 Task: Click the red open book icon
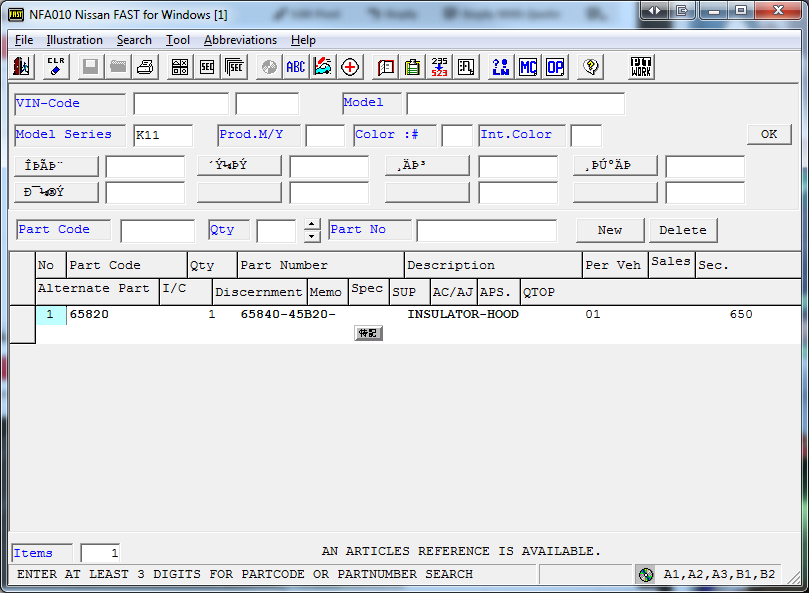pyautogui.click(x=385, y=67)
